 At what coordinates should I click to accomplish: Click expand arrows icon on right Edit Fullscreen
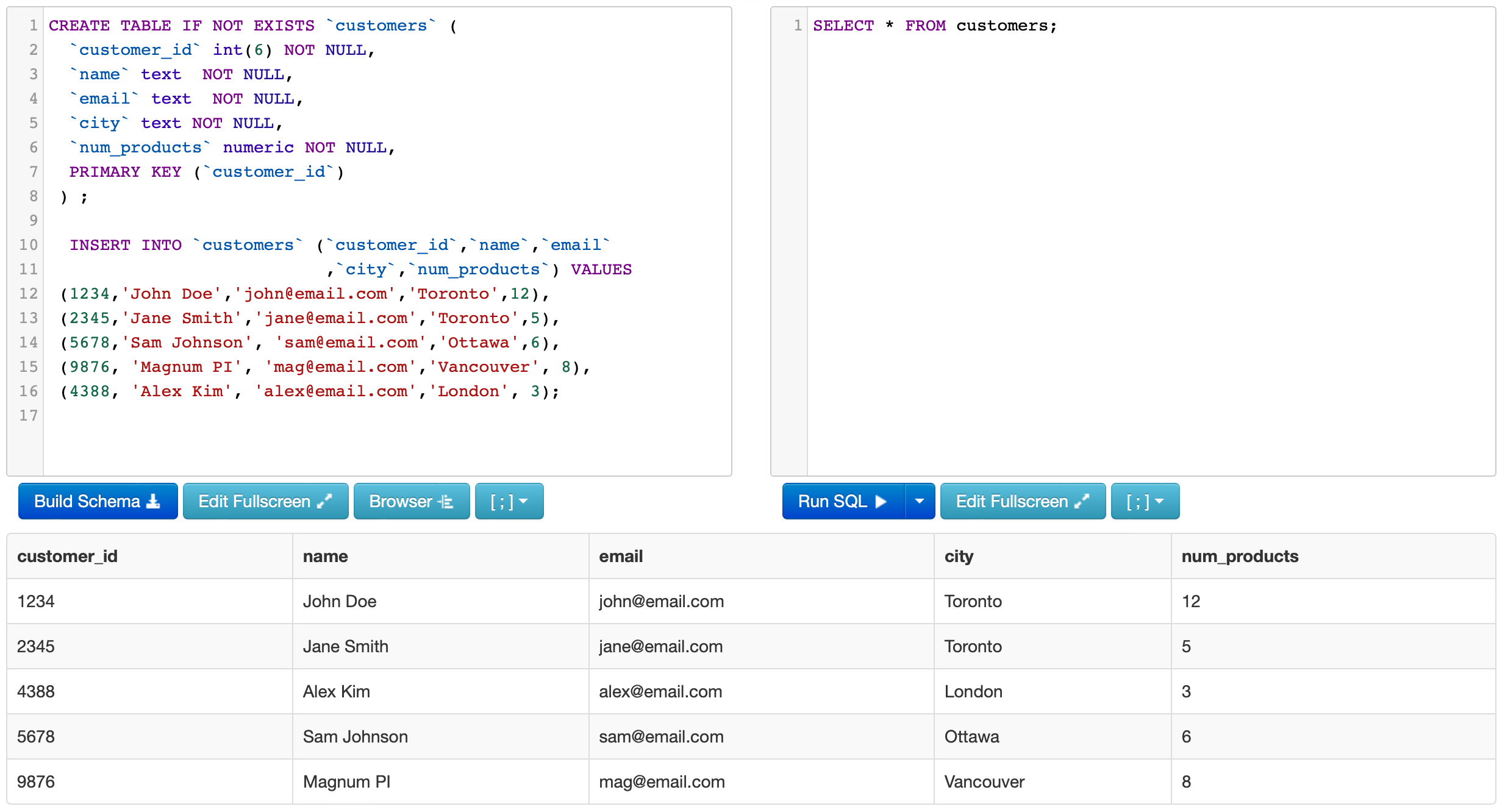coord(1082,501)
